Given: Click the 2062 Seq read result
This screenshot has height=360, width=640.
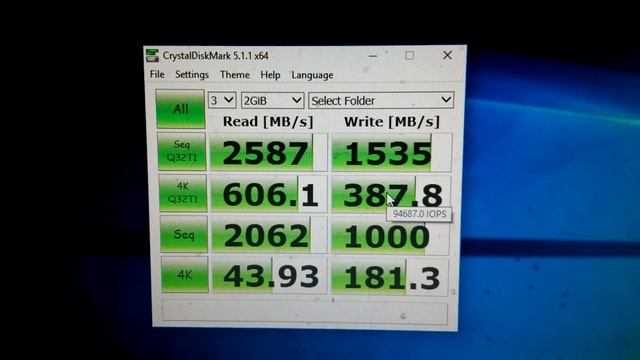Looking at the screenshot, I should (x=269, y=235).
